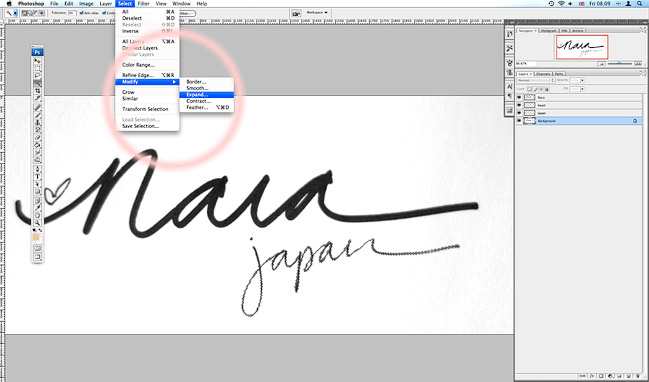Choose Expand... from Modify submenu
This screenshot has width=649, height=382.
pos(207,95)
